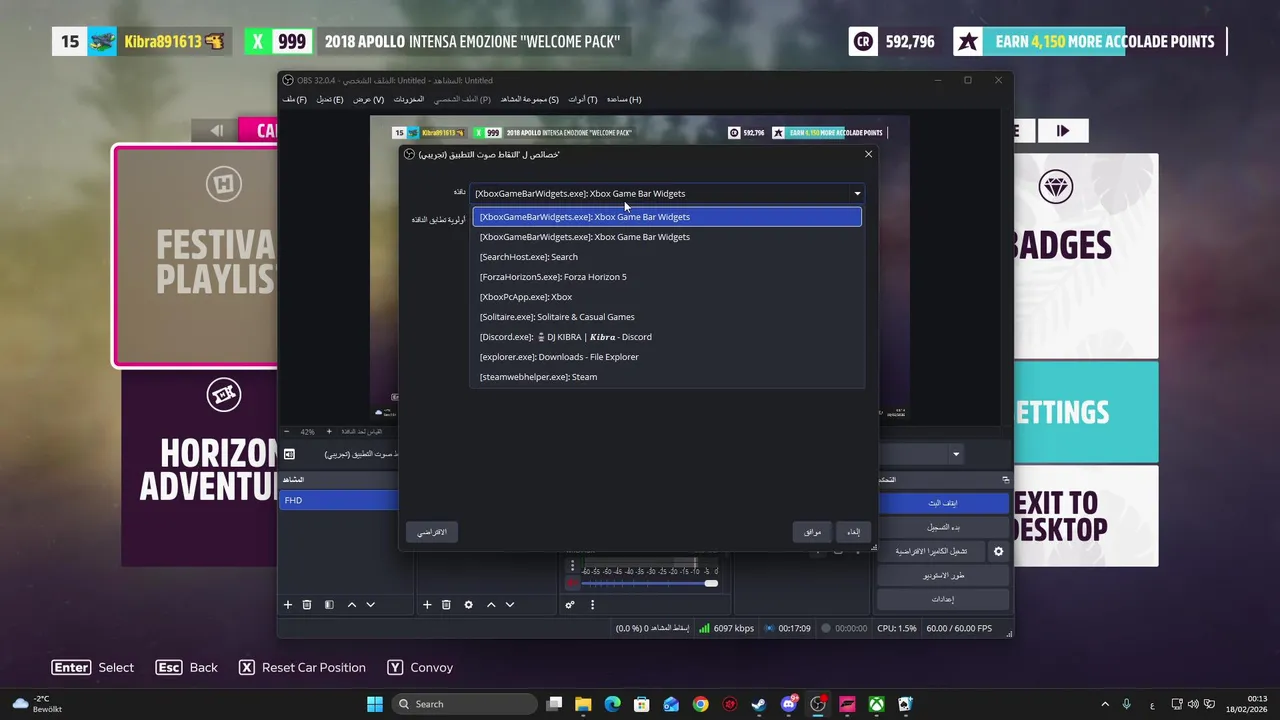Choose the [Discord.exe] DJ KIBRA entry

point(667,337)
